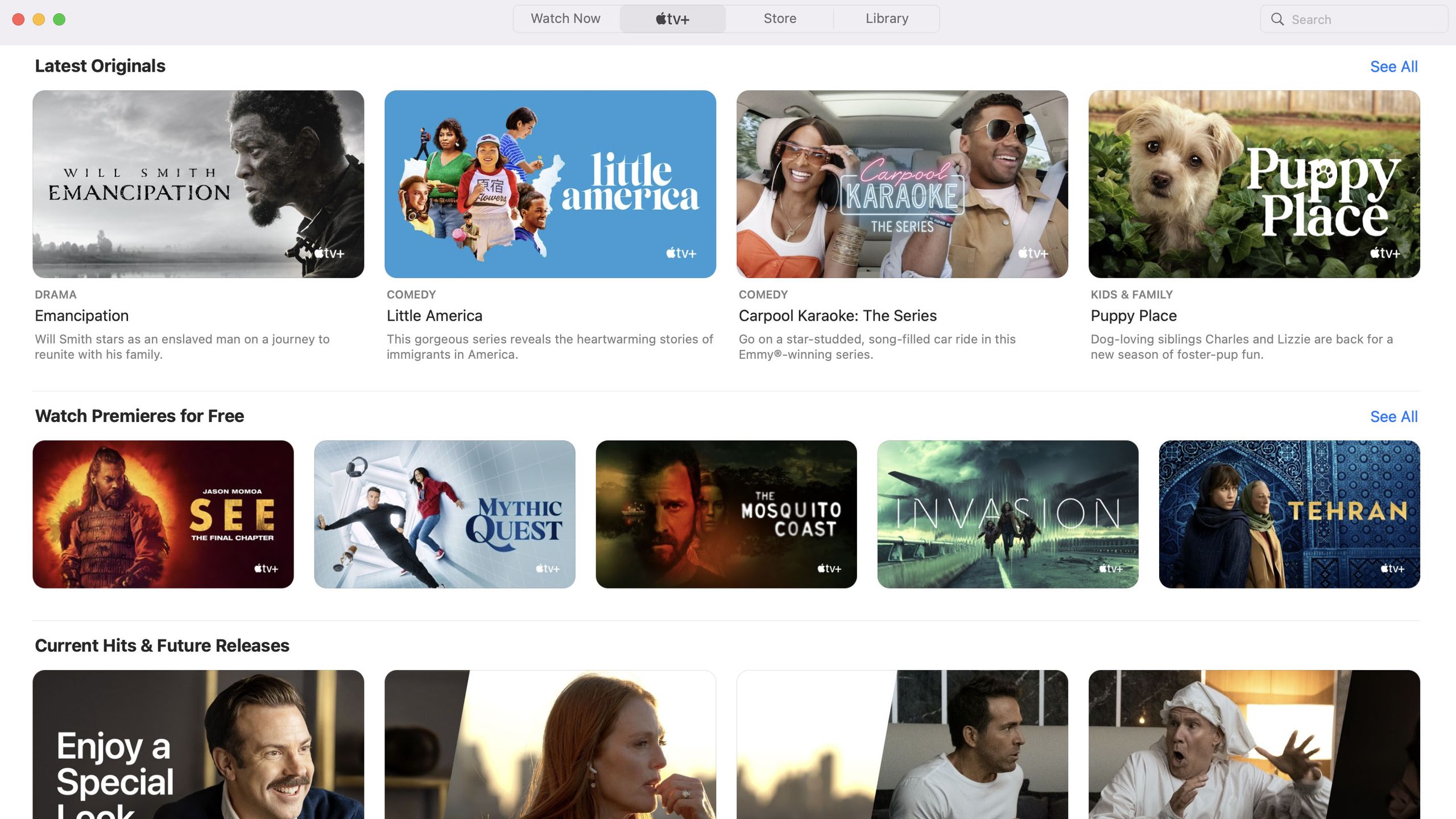This screenshot has height=819, width=1456.
Task: See all Latest Originals
Action: 1393,67
